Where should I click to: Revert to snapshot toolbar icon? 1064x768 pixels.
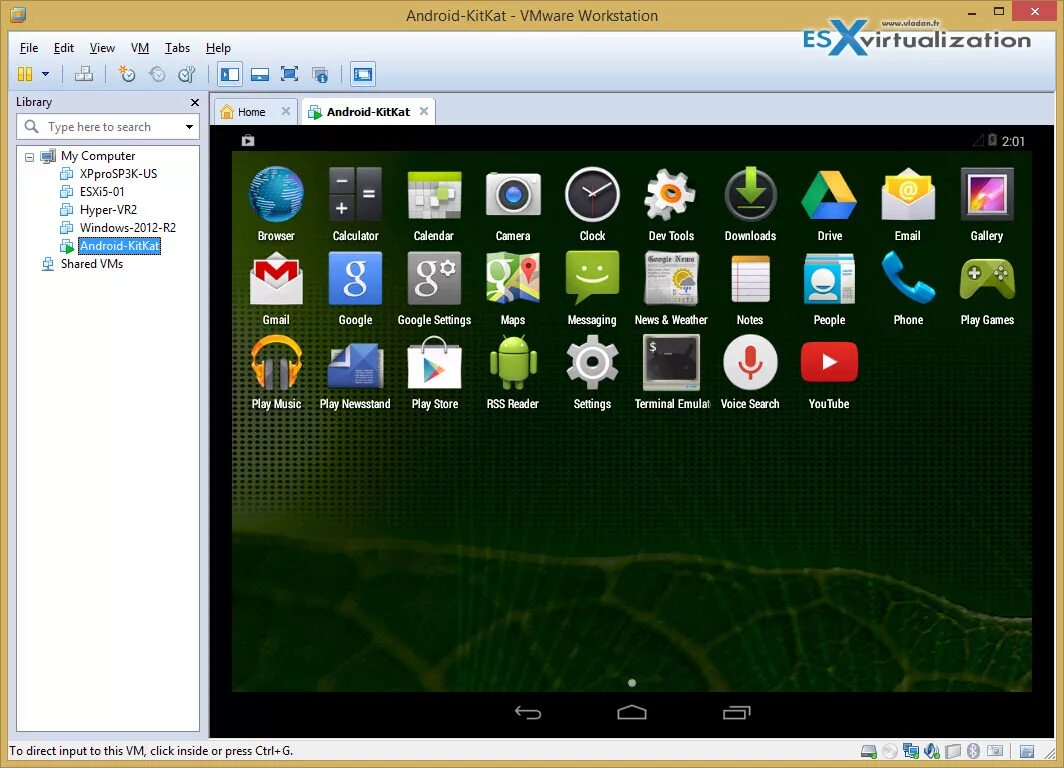(157, 74)
